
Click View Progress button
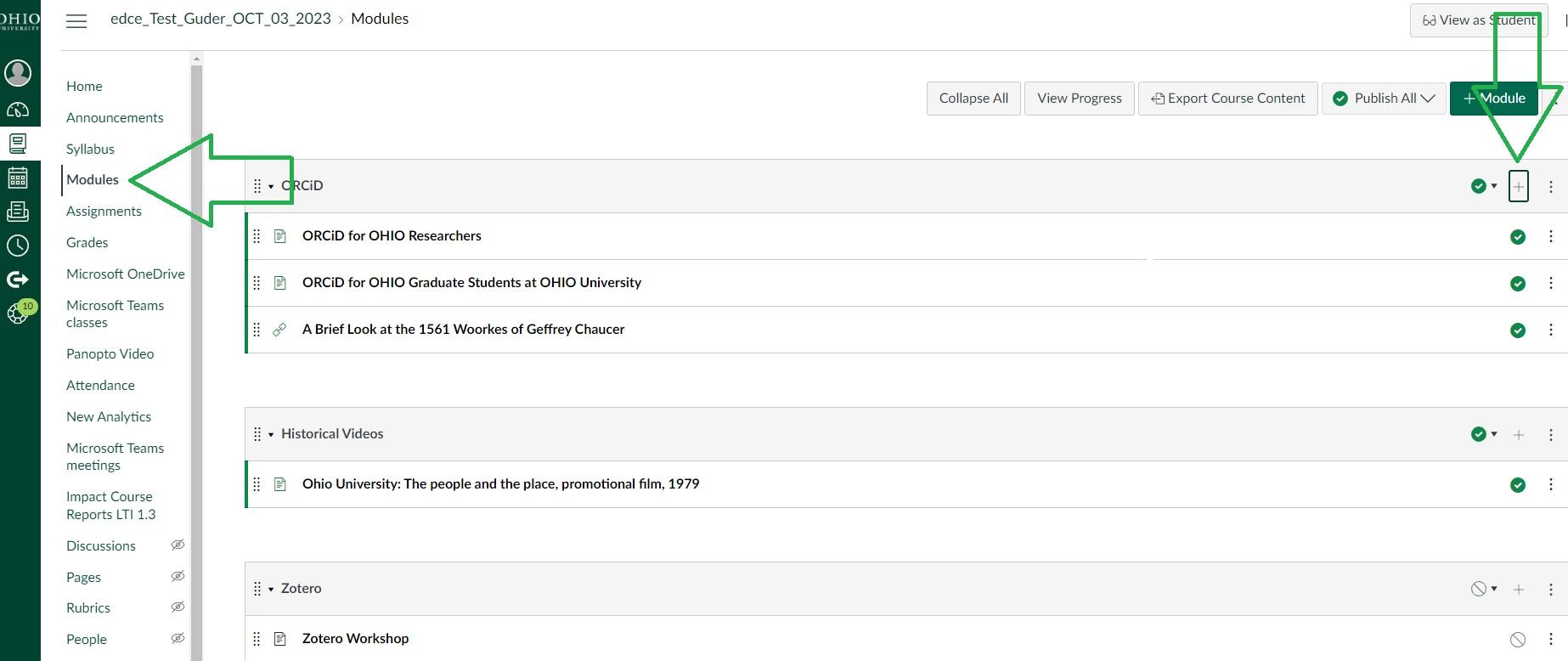pos(1079,99)
